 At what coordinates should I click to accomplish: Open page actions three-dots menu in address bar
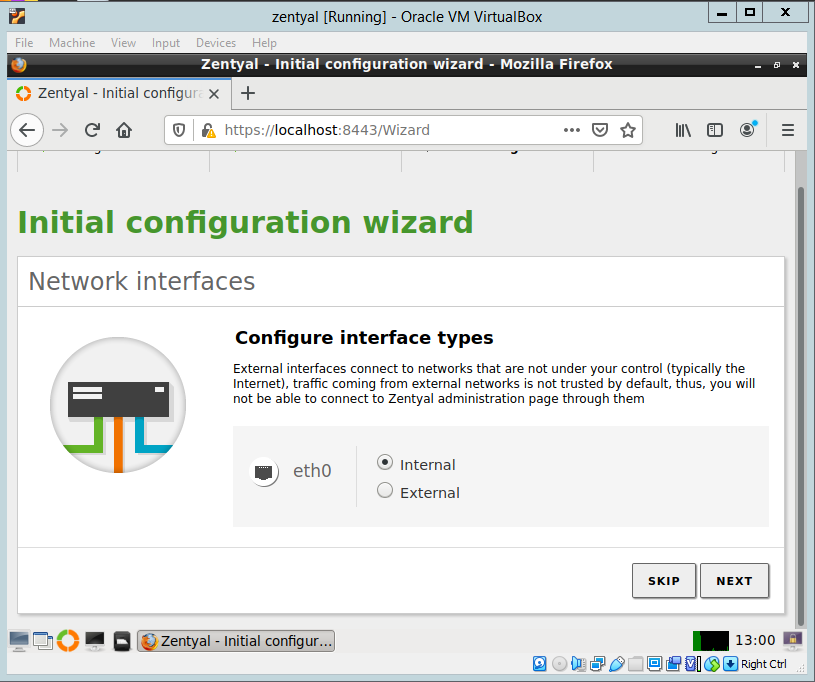(x=572, y=130)
